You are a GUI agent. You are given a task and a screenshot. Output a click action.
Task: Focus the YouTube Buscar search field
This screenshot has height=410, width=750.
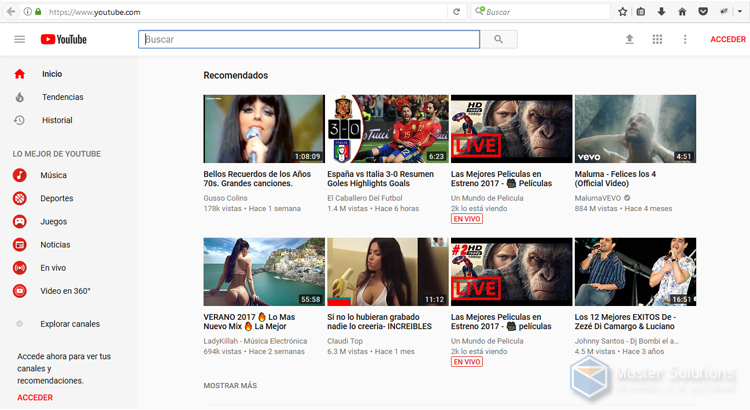pyautogui.click(x=309, y=39)
